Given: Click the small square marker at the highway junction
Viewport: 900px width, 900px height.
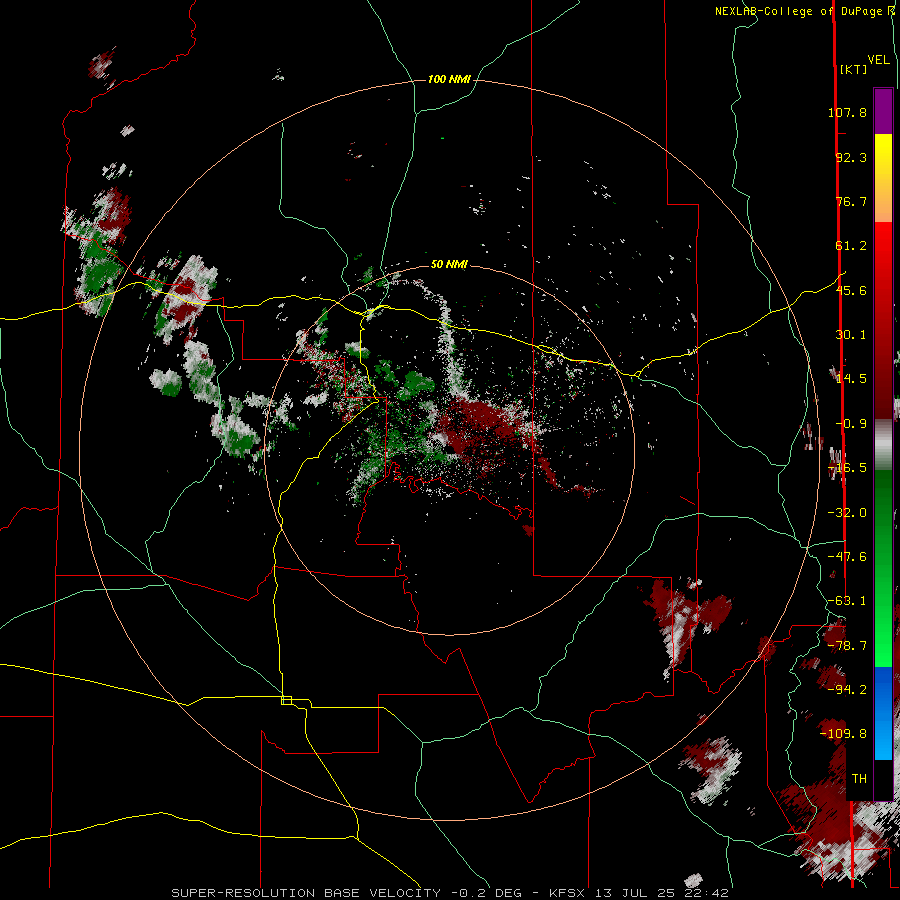Looking at the screenshot, I should (286, 700).
